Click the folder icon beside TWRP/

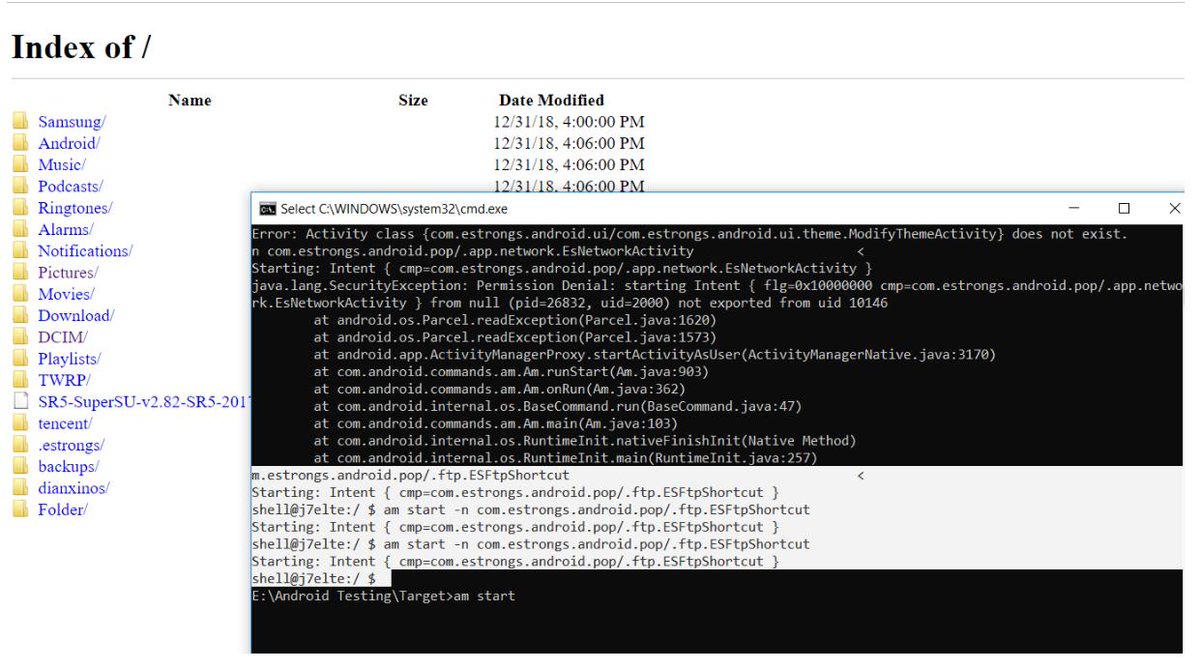(x=20, y=380)
